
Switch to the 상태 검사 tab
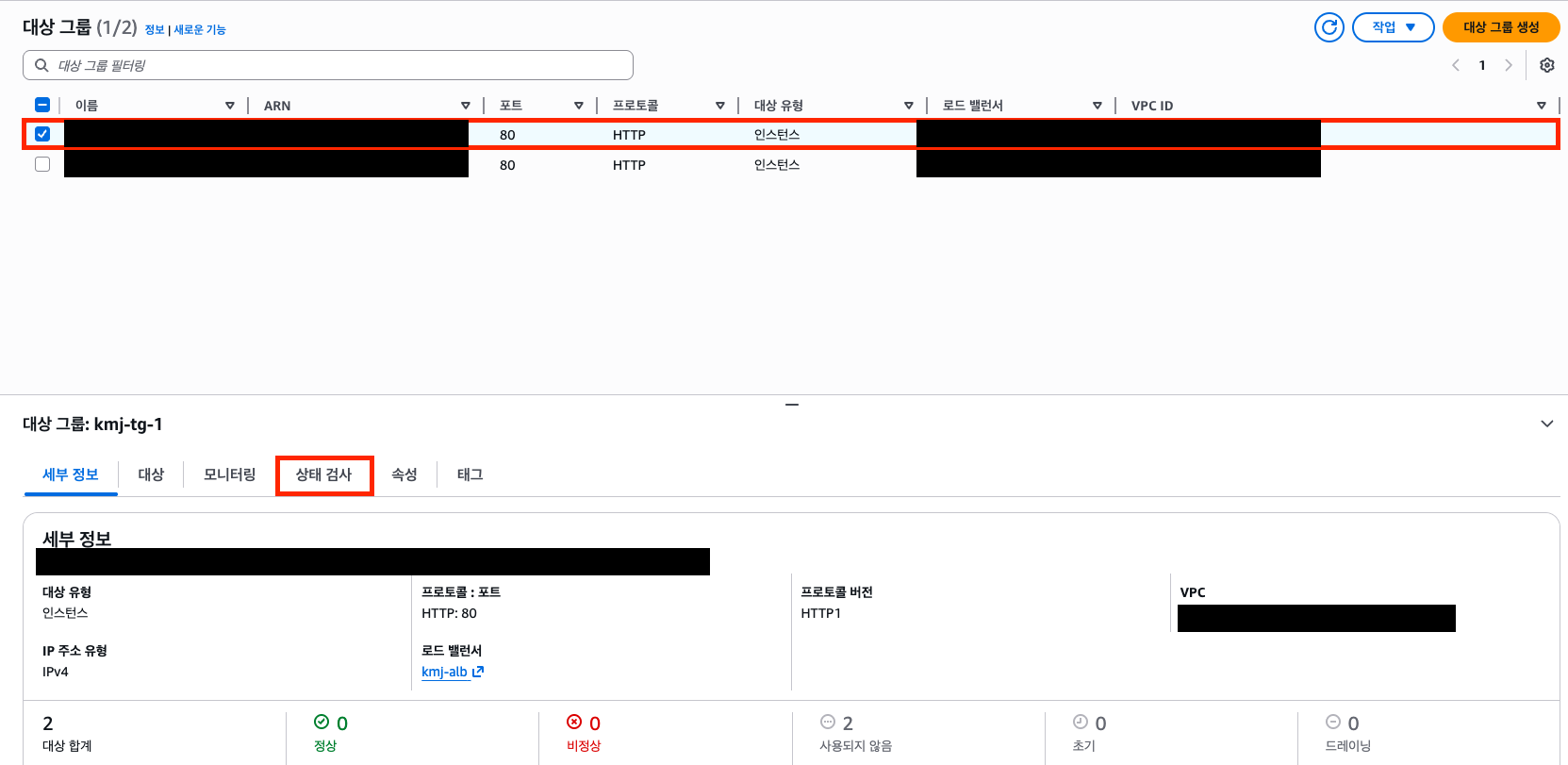click(323, 474)
